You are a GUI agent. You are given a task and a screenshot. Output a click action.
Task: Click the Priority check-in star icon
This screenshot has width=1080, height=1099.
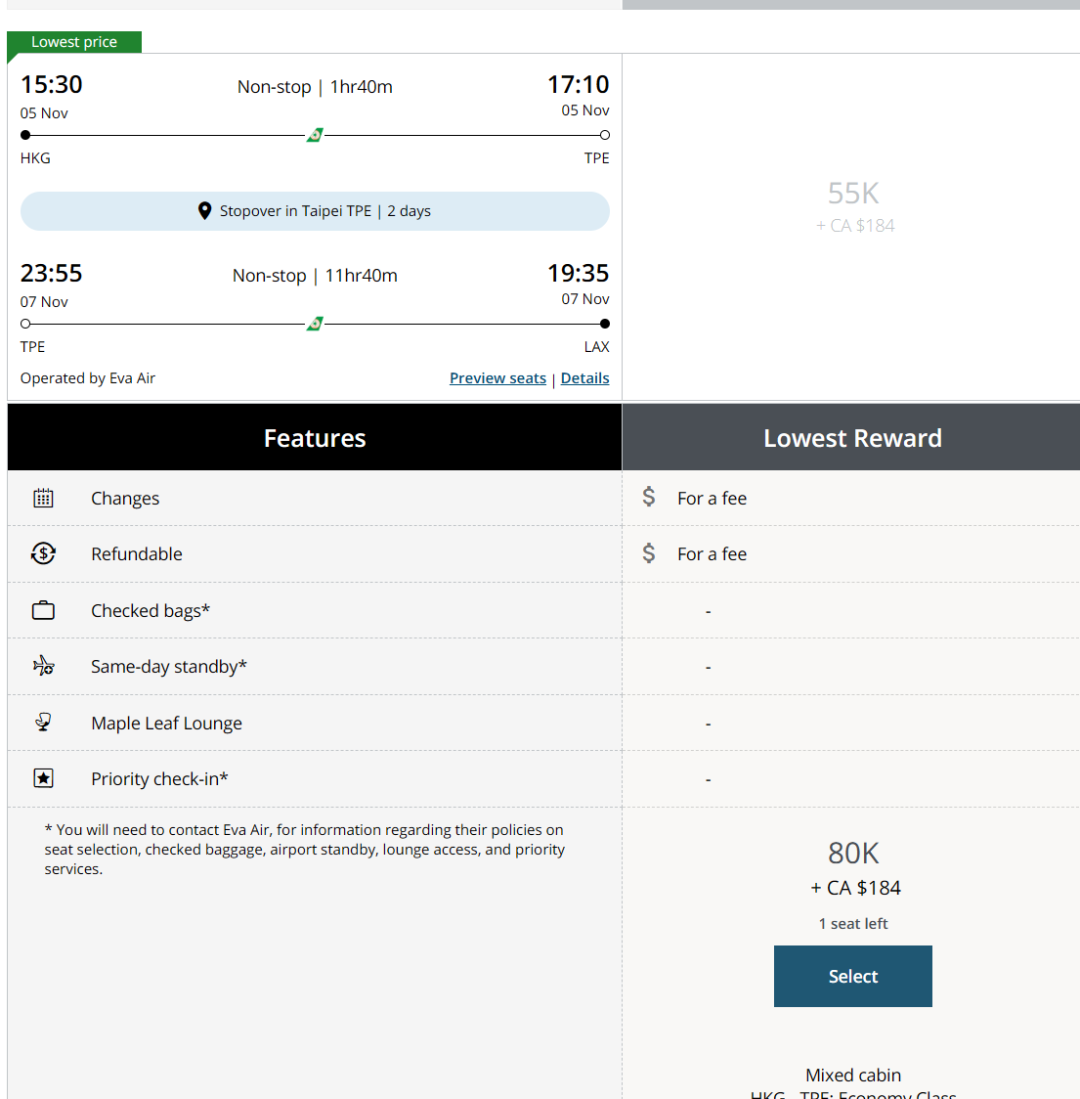click(x=43, y=778)
